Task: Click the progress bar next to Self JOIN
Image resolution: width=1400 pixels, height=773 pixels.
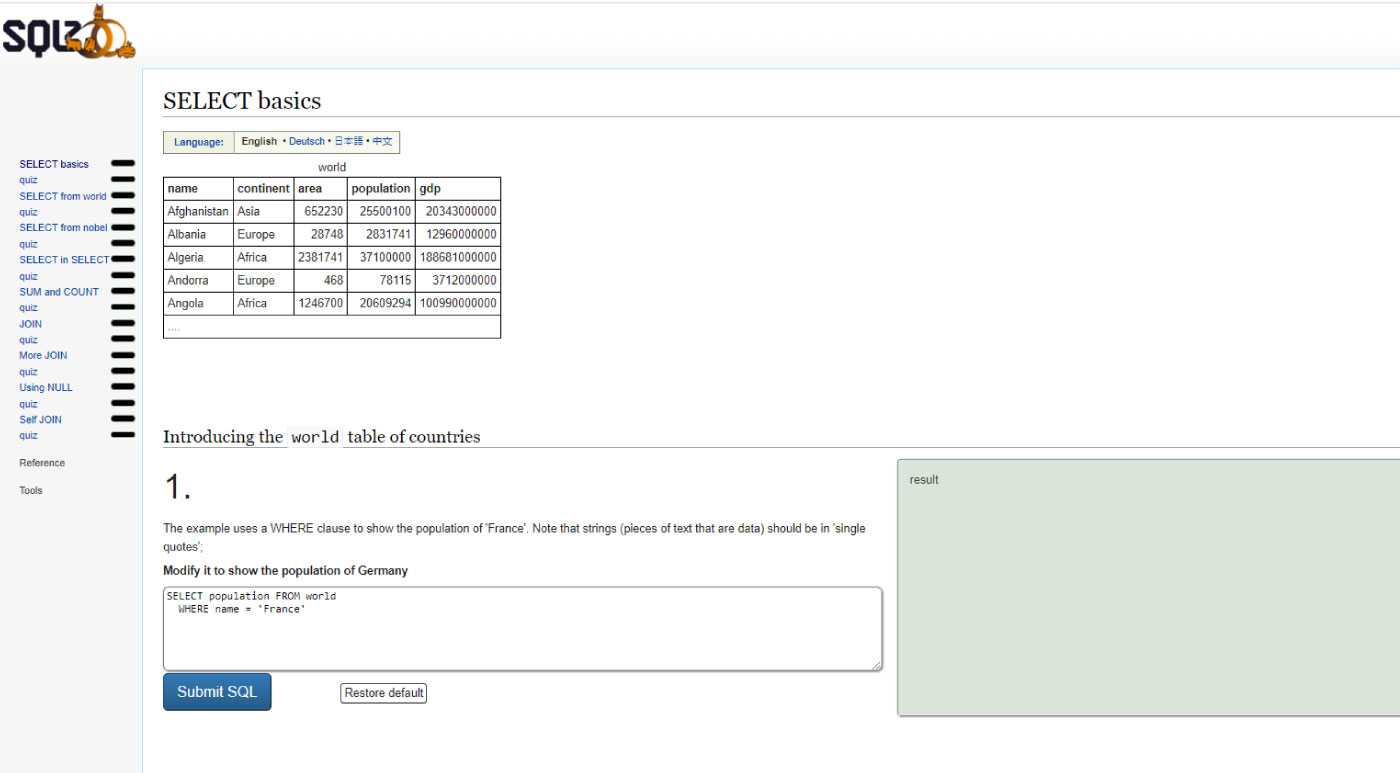Action: pyautogui.click(x=122, y=419)
